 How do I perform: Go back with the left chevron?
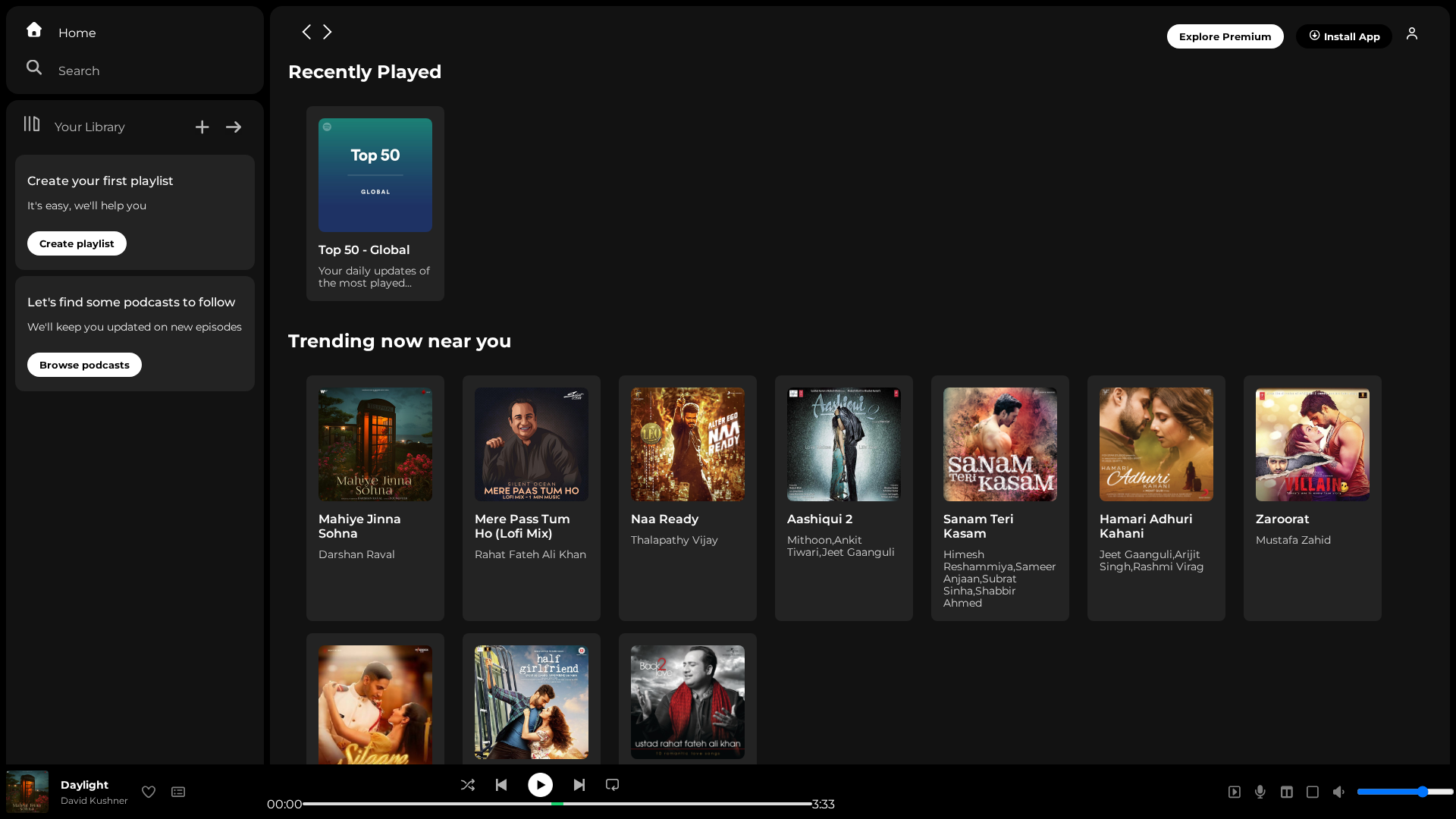(306, 32)
